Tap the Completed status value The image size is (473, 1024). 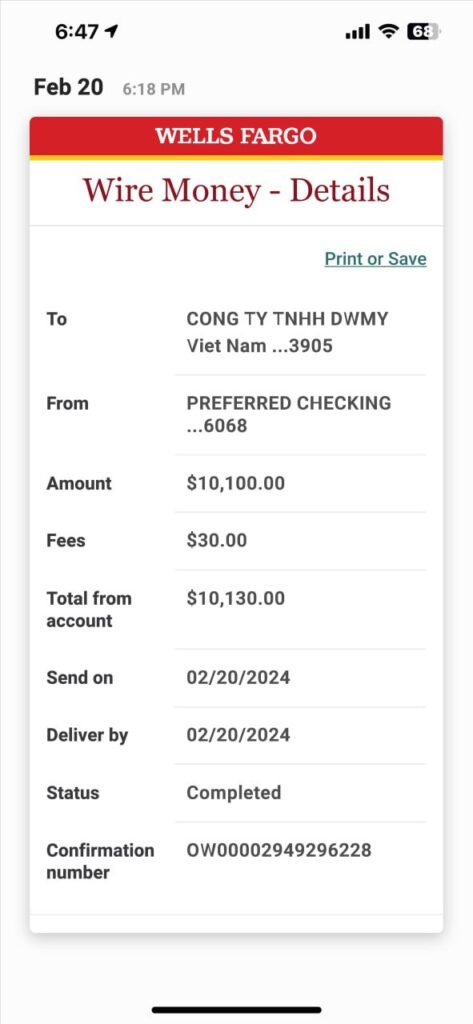click(234, 793)
